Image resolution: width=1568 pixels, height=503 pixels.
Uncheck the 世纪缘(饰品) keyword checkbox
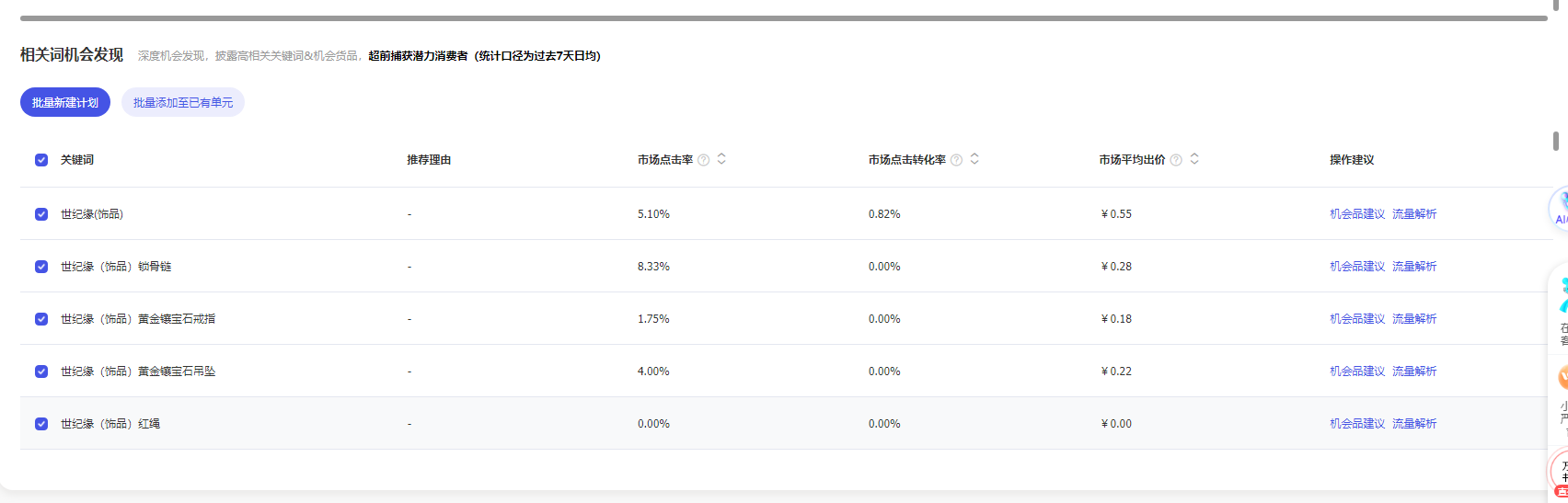coord(41,214)
